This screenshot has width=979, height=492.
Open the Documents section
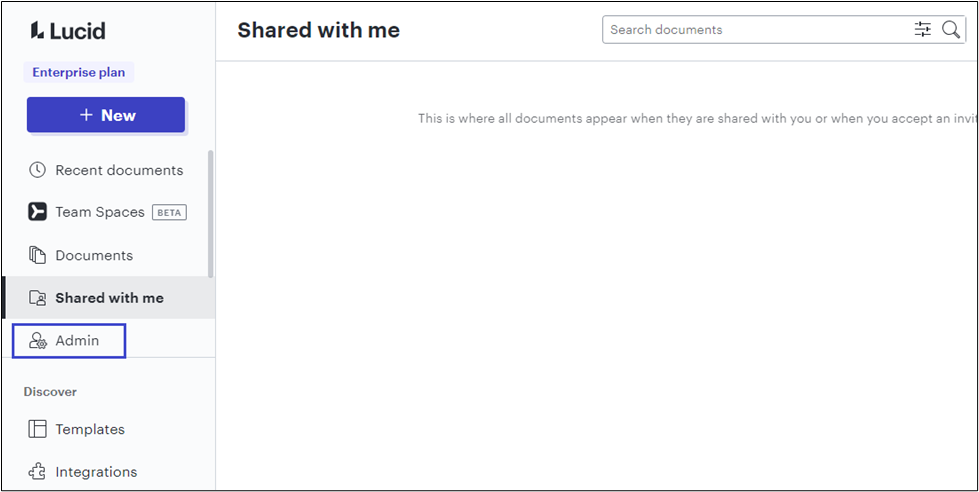click(x=94, y=255)
